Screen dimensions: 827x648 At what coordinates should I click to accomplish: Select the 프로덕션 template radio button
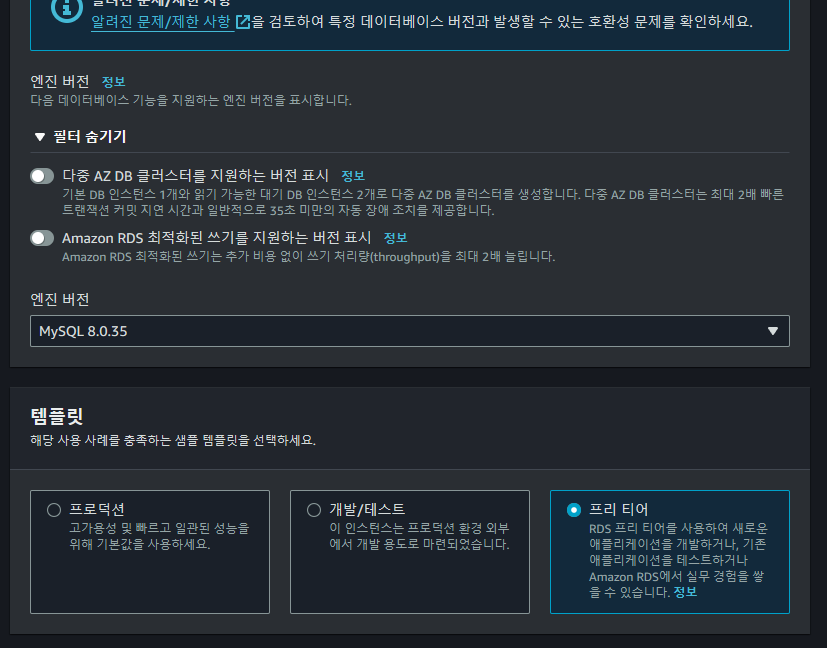point(54,510)
